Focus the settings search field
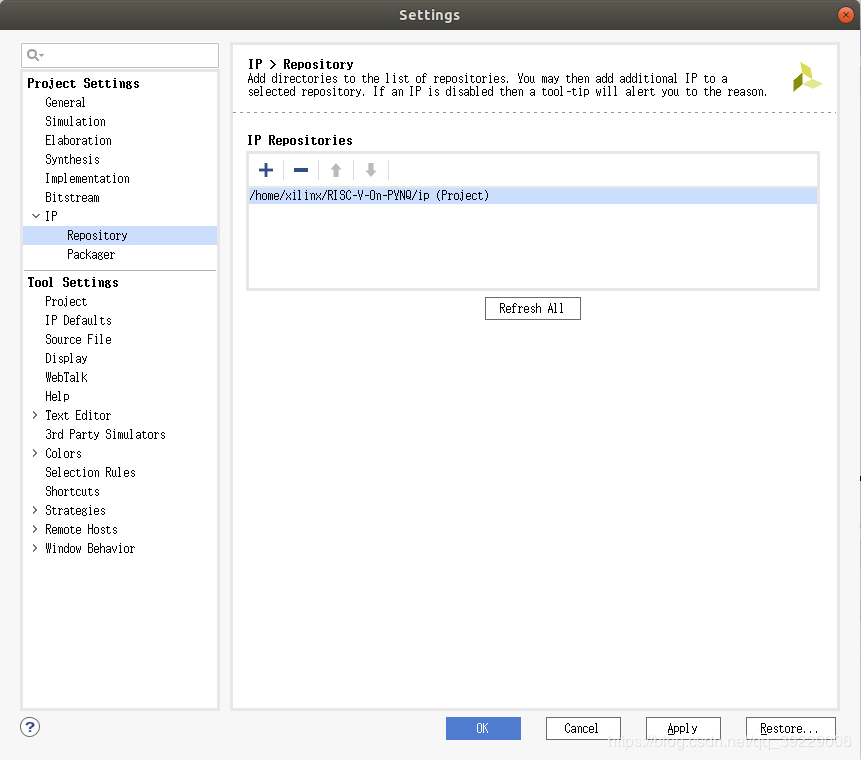Screen dimensions: 861x760 (x=120, y=55)
